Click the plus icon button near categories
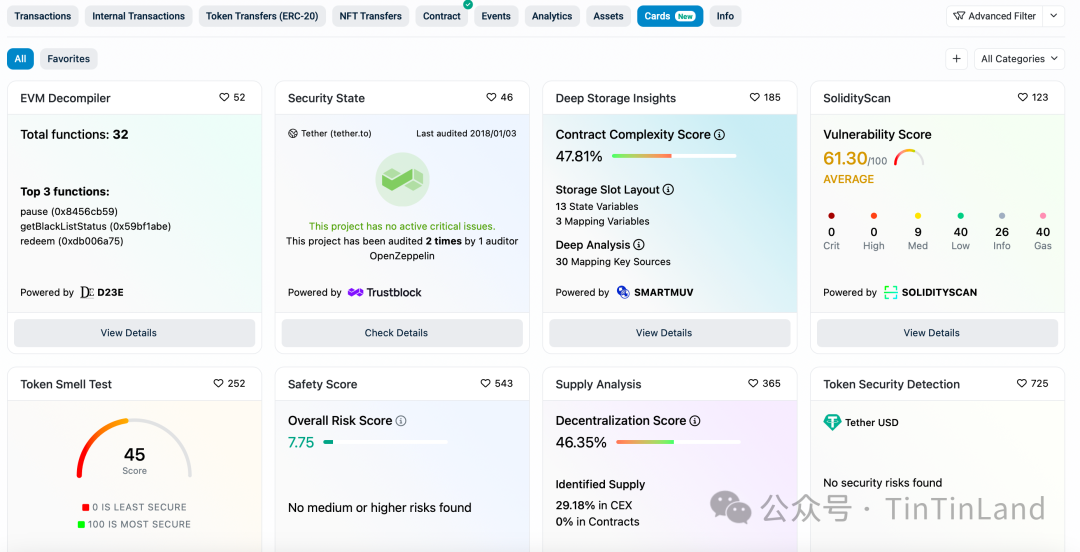The image size is (1080, 552). (956, 59)
